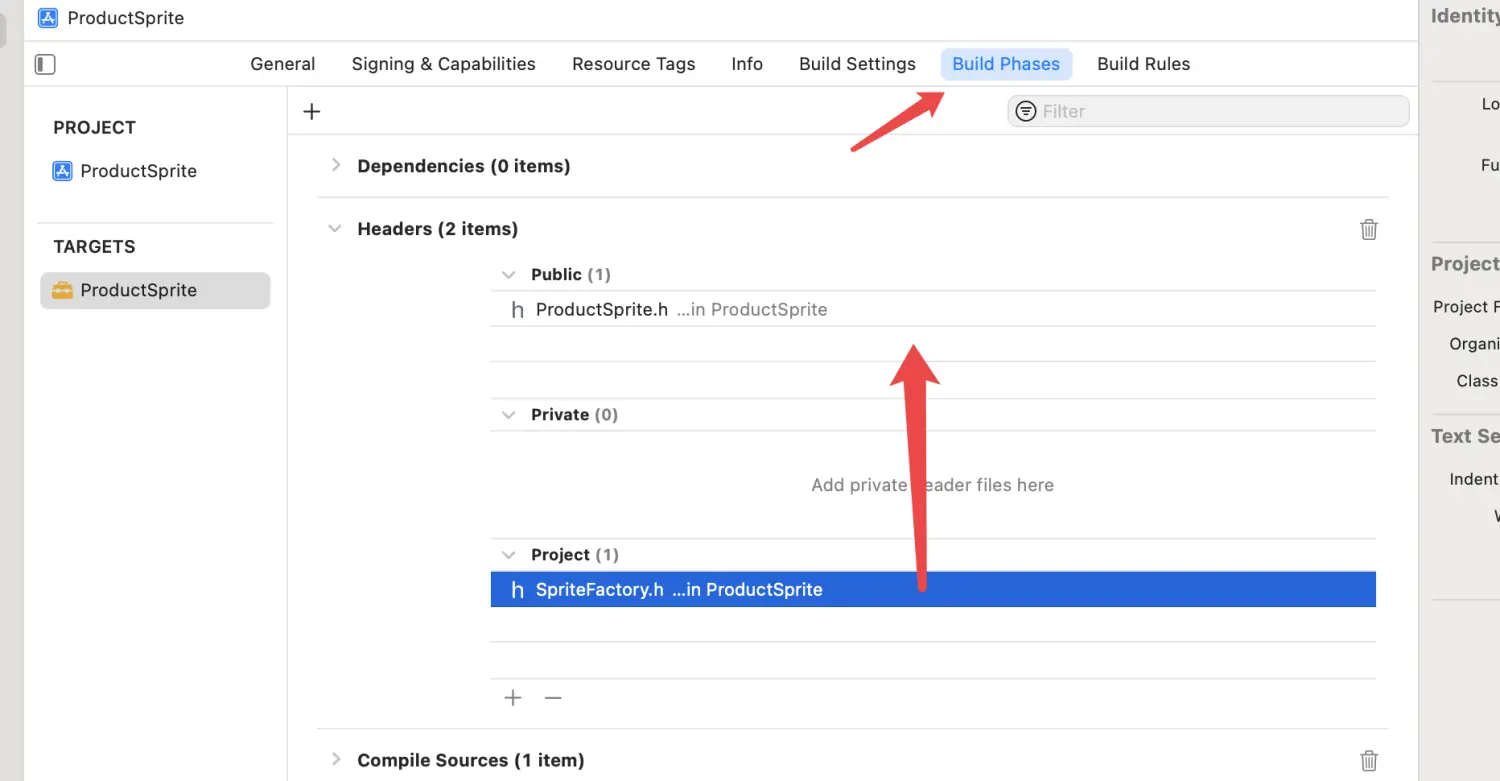Collapse the Private headers group
Image resolution: width=1500 pixels, height=781 pixels.
point(509,414)
